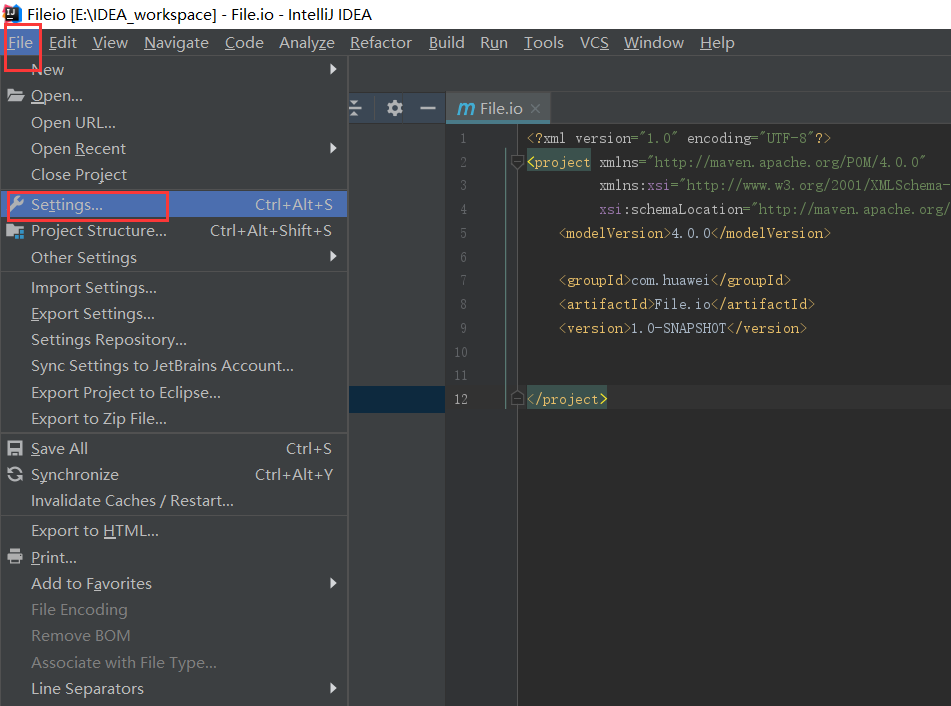
Task: Fold the closing project tag at line 12
Action: coord(517,398)
